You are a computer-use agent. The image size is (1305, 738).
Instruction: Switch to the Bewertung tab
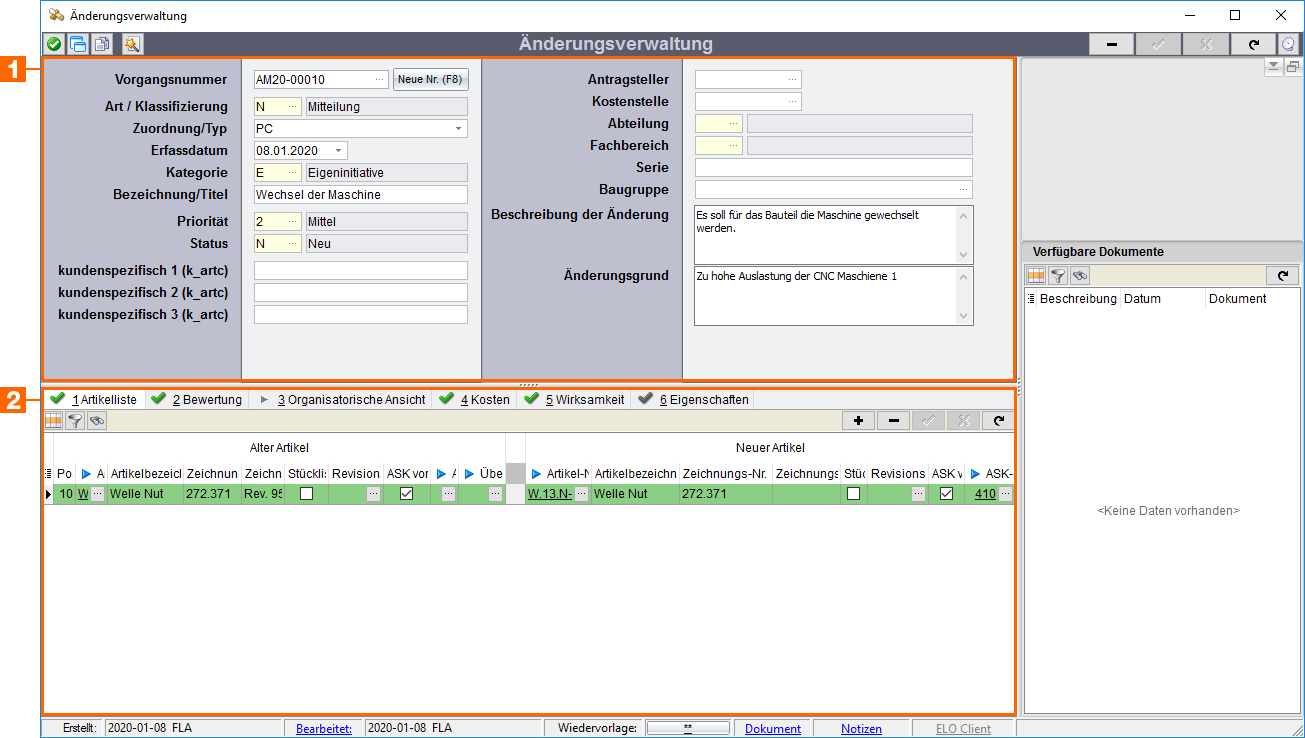[197, 399]
